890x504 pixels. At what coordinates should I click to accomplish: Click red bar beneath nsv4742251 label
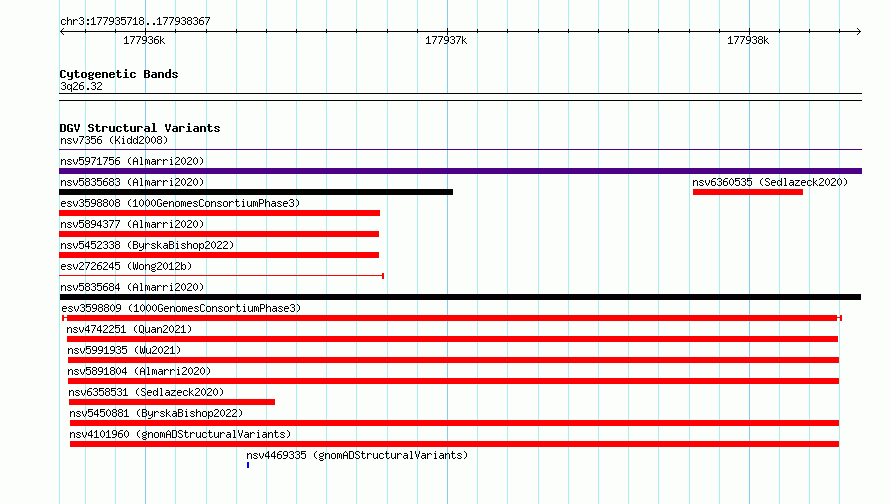point(452,339)
